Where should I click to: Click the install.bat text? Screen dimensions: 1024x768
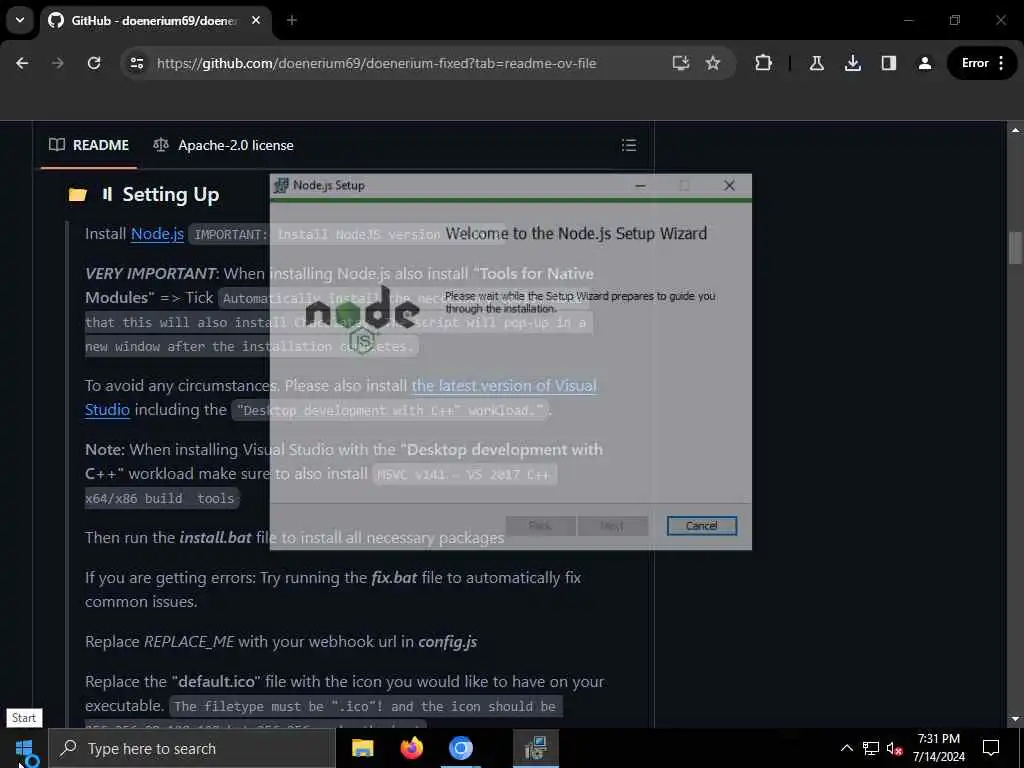point(216,537)
